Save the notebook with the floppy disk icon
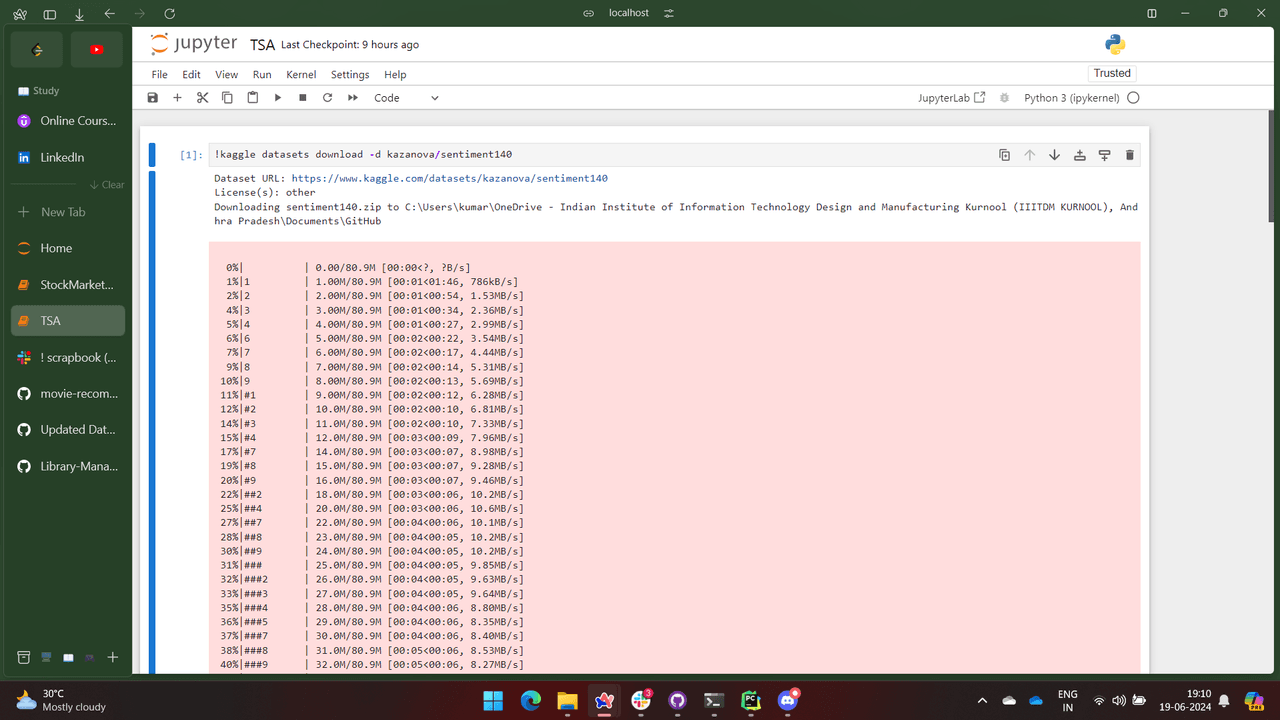 pyautogui.click(x=153, y=98)
